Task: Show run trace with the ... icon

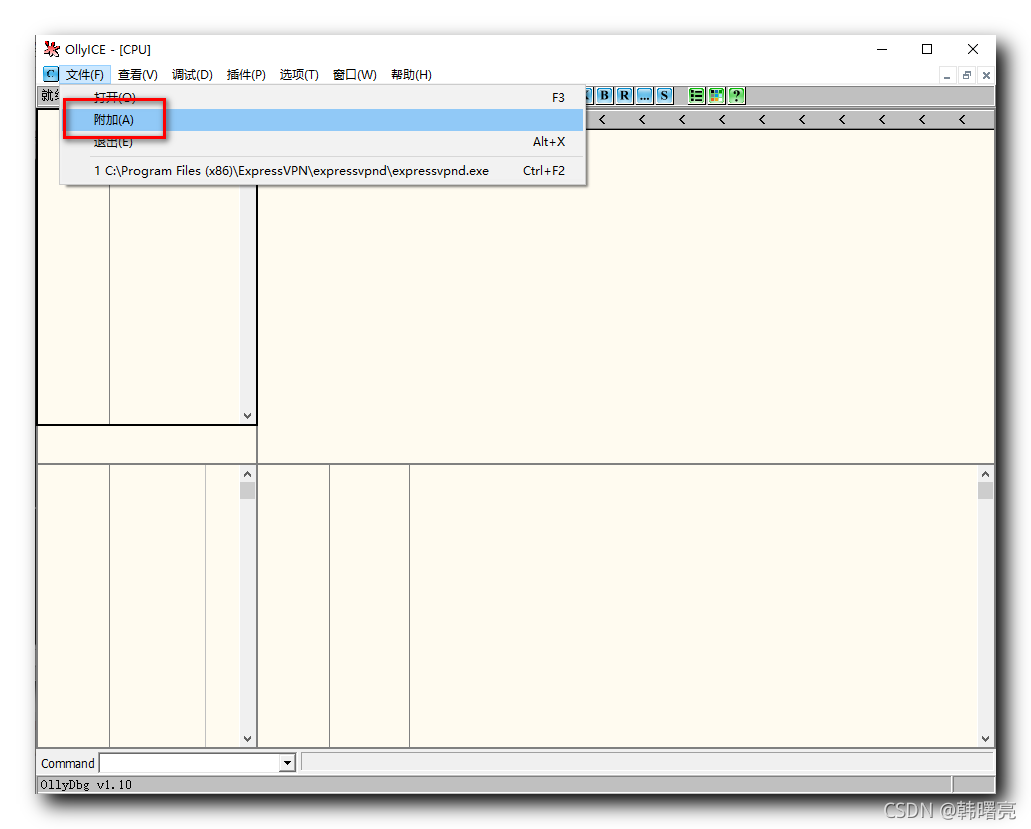Action: (645, 95)
